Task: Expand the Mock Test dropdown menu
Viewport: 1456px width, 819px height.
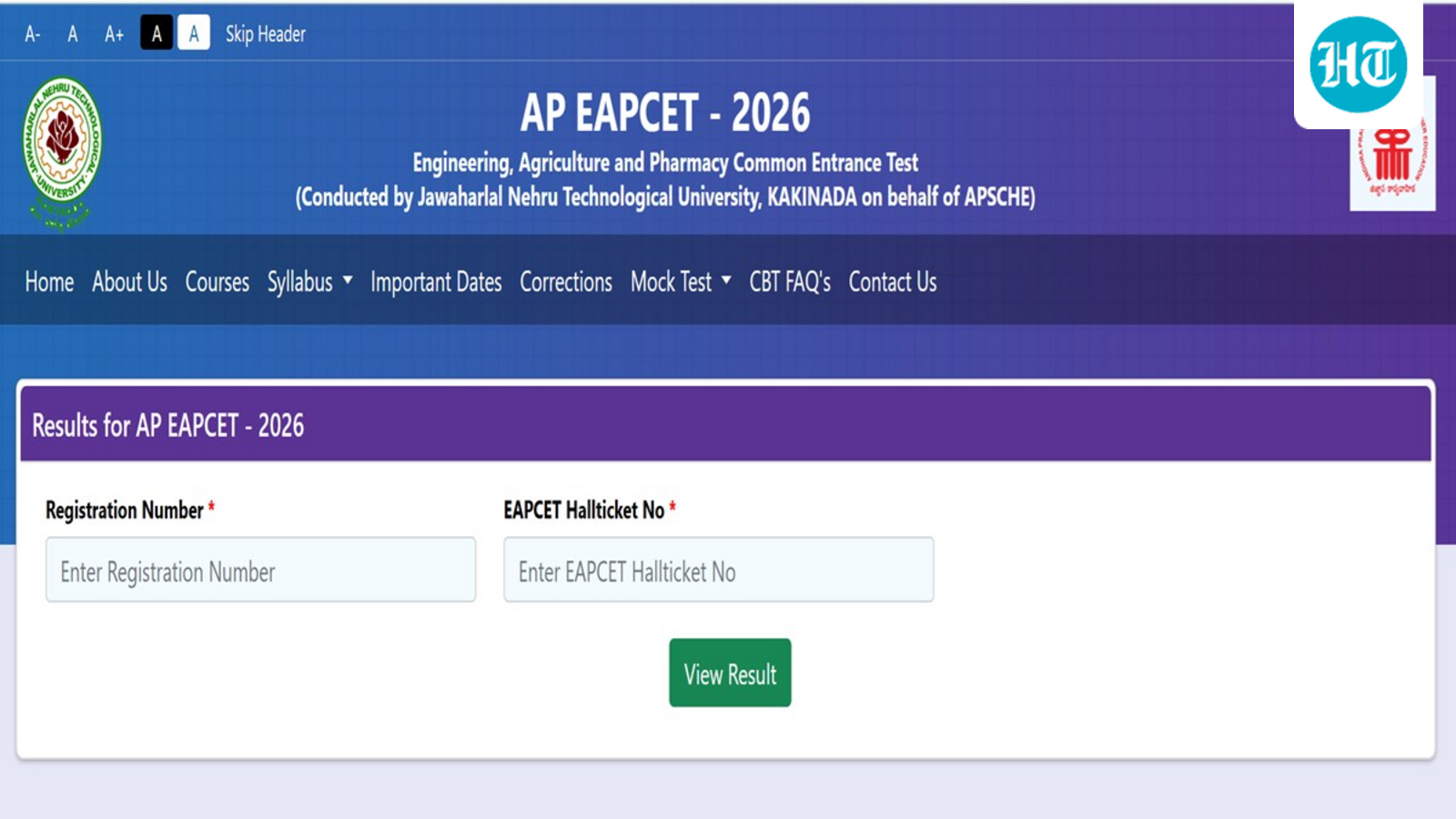Action: [681, 282]
